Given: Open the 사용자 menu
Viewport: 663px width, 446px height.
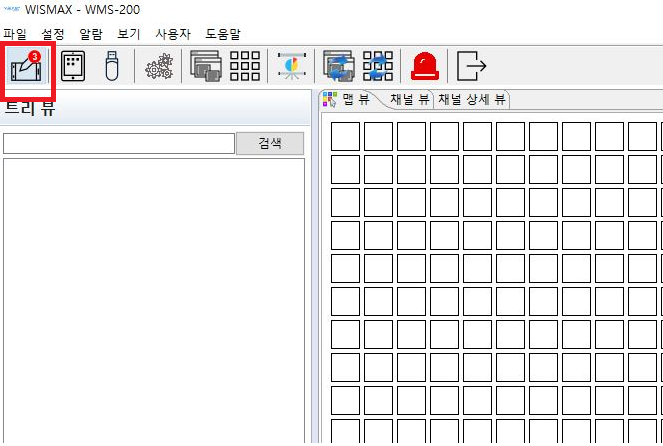Looking at the screenshot, I should pyautogui.click(x=173, y=33).
